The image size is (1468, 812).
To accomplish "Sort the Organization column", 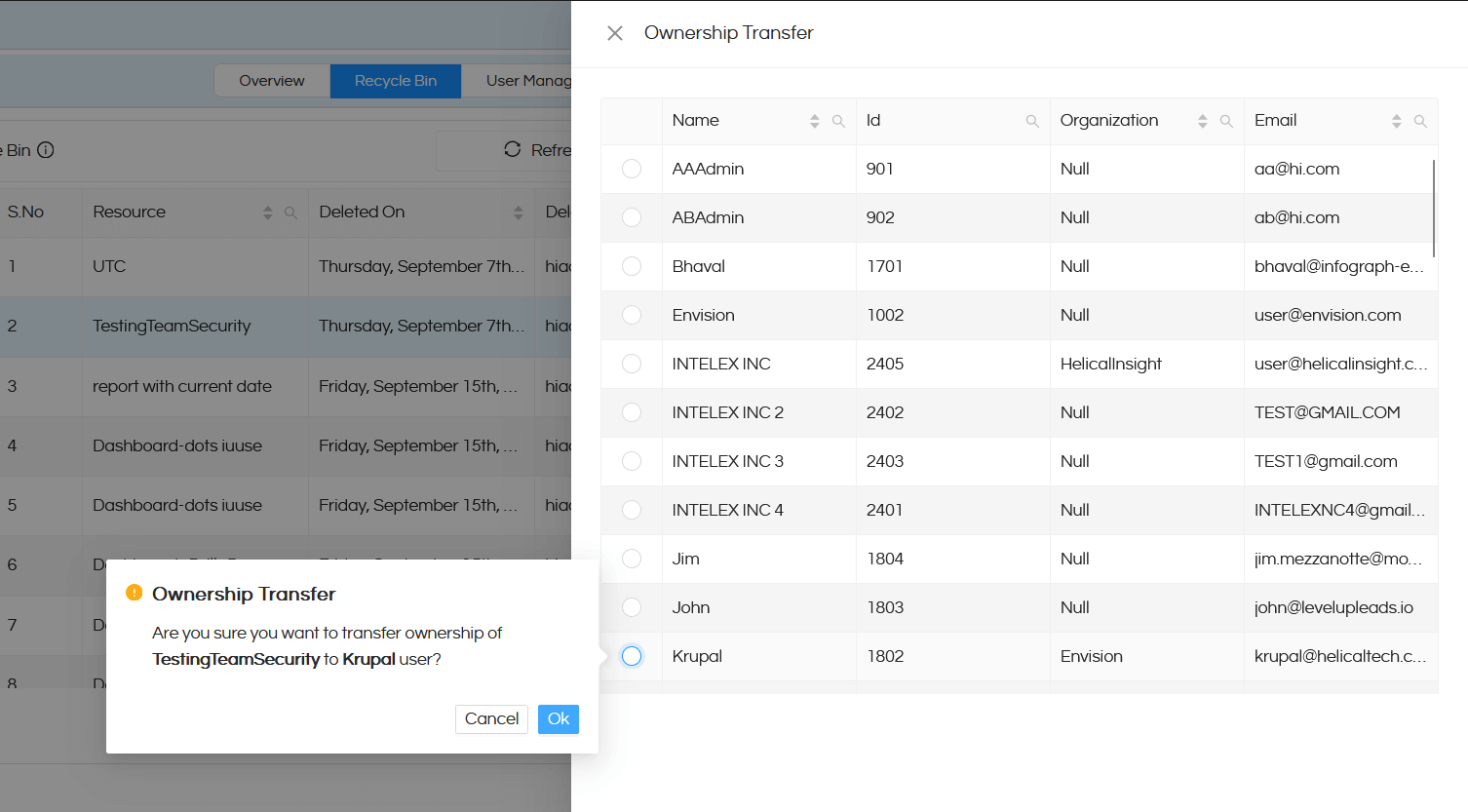I will pos(1203,121).
